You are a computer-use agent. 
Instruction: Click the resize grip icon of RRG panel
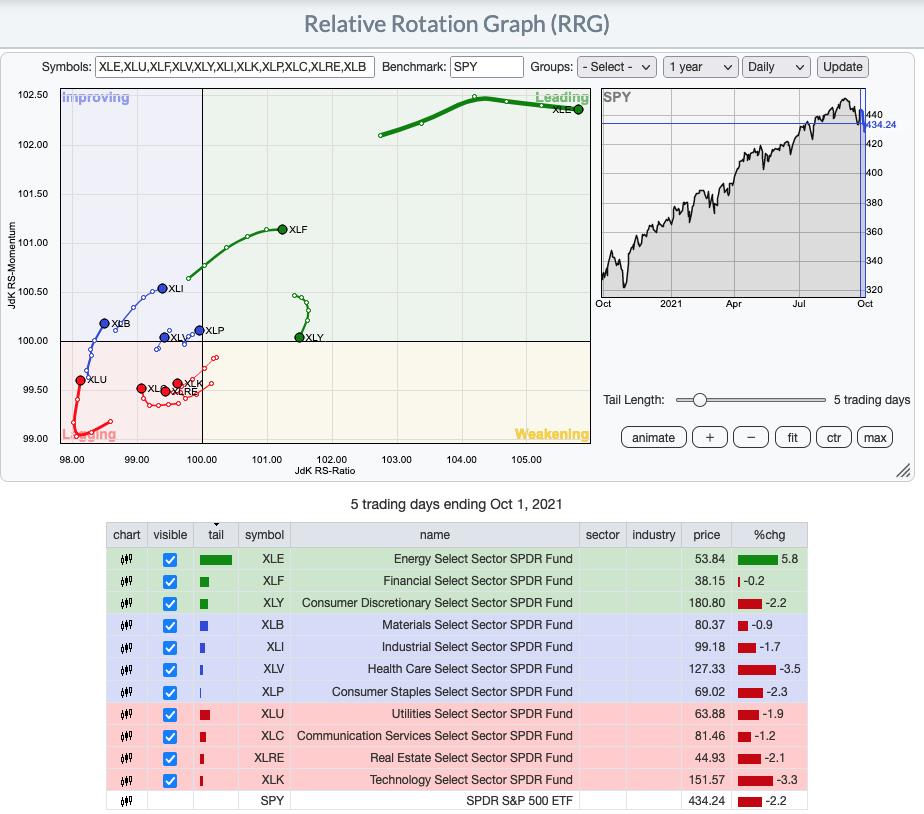coord(903,470)
